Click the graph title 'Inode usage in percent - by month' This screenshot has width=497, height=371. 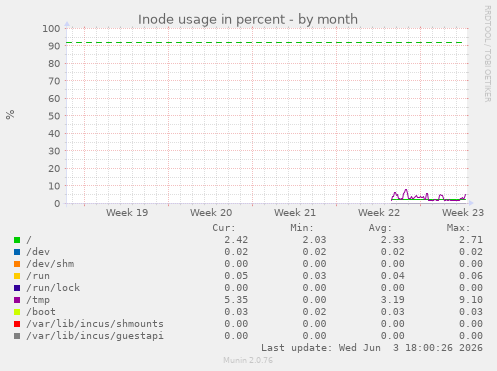click(x=248, y=20)
